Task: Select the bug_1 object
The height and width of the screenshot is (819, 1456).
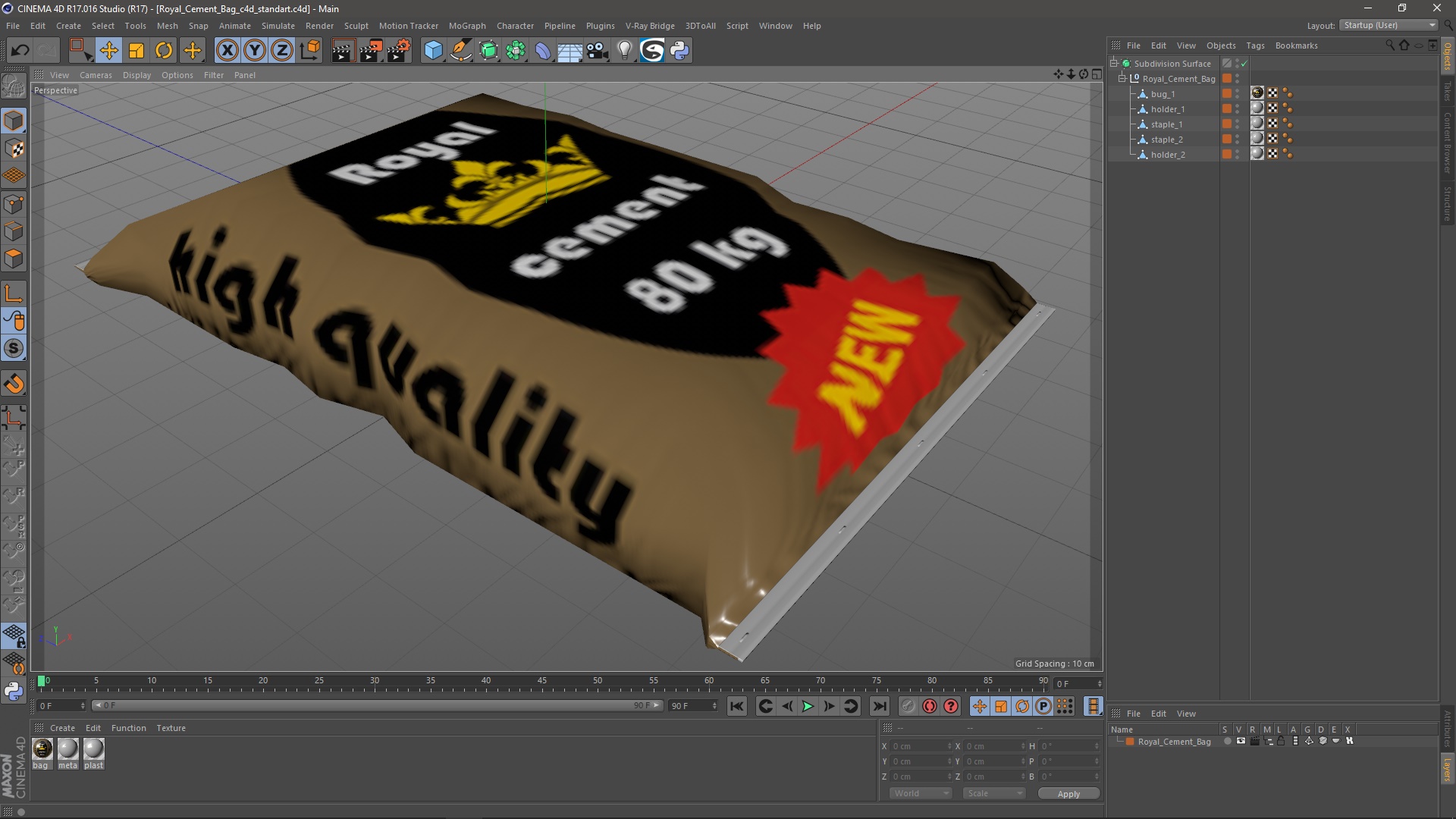Action: click(1163, 94)
